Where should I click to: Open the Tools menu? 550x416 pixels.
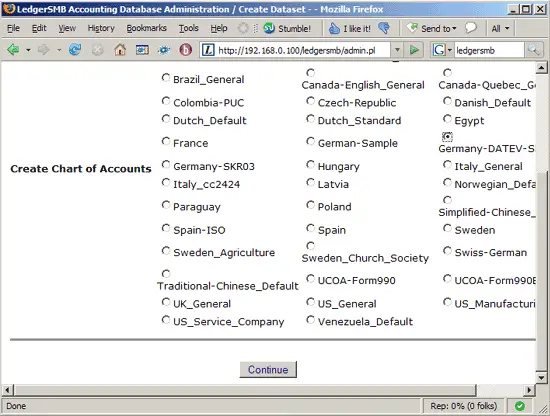(x=189, y=28)
